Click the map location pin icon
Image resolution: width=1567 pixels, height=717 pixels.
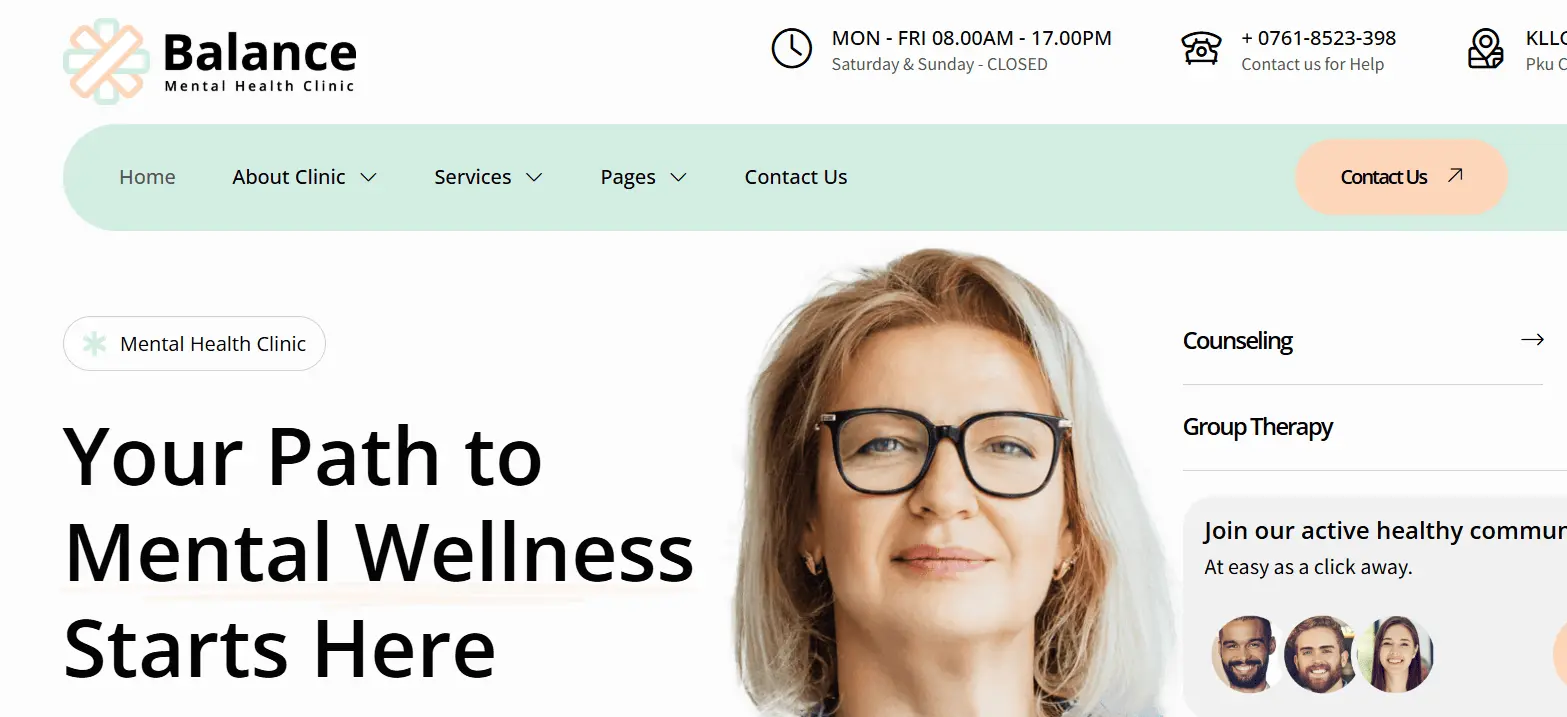(1486, 48)
